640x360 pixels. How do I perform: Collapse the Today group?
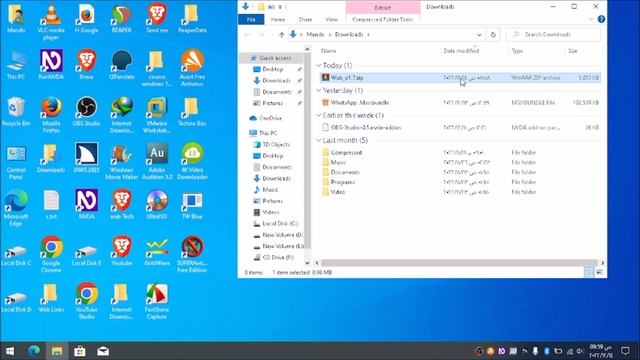click(x=319, y=65)
